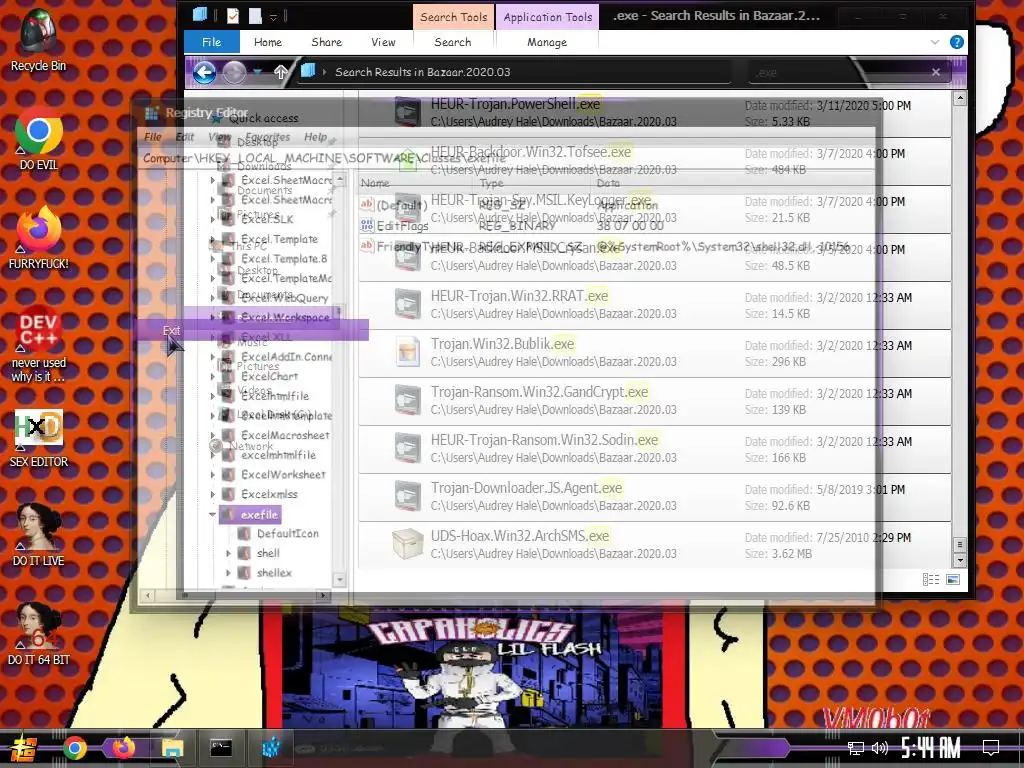Select the exefile registry key
The width and height of the screenshot is (1024, 768).
point(259,515)
